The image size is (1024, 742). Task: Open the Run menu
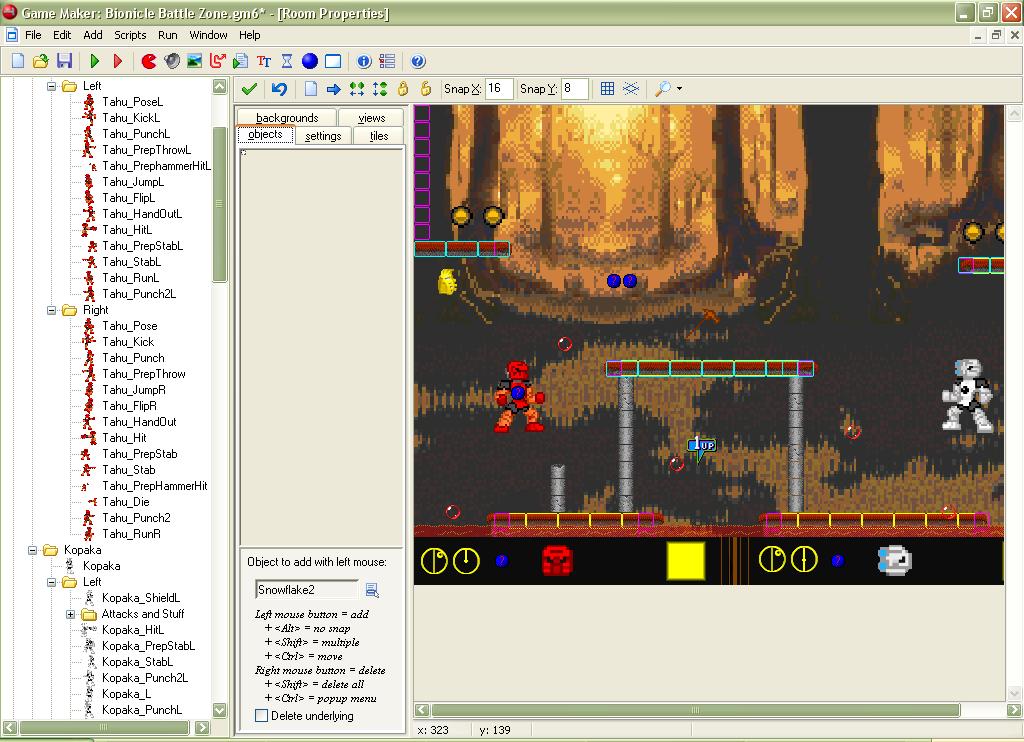pyautogui.click(x=167, y=35)
